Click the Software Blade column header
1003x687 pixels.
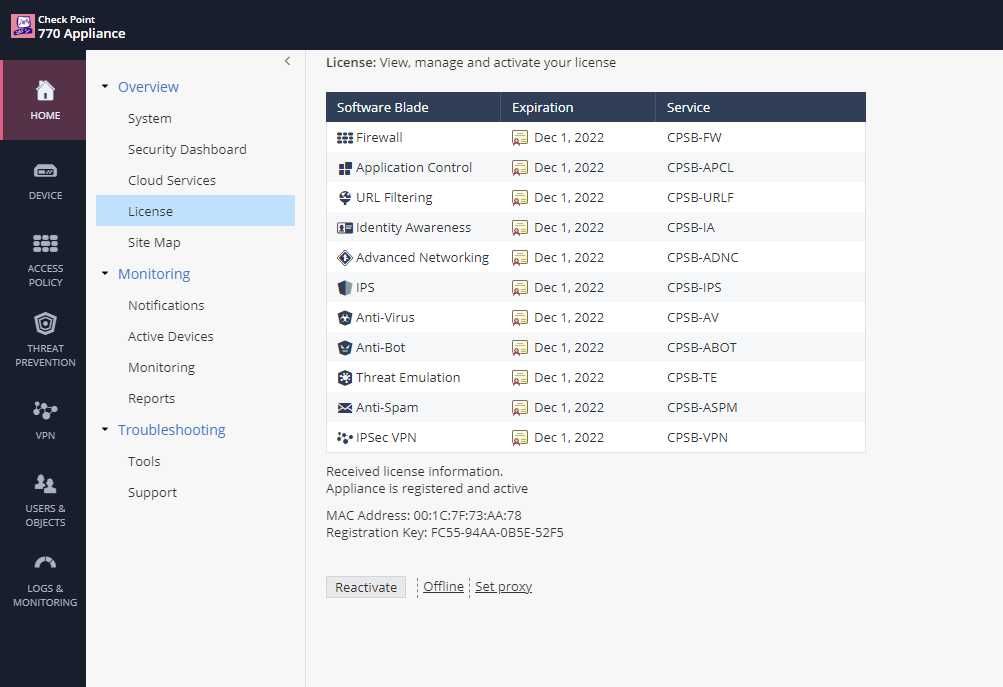[x=413, y=107]
